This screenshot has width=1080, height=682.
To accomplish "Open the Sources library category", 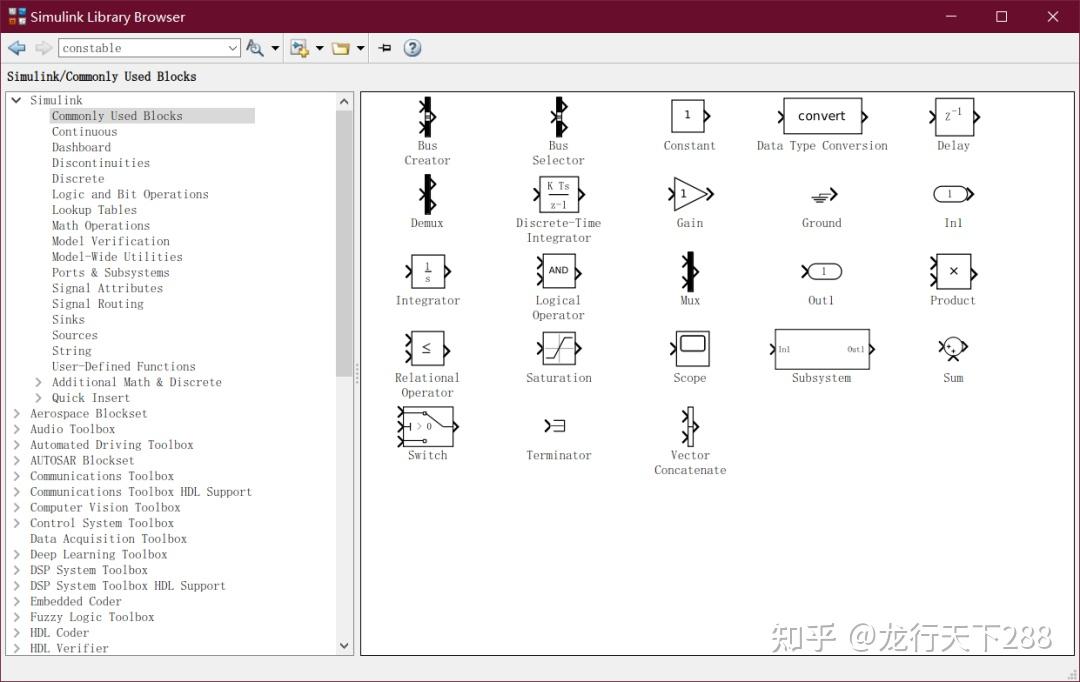I will 74,335.
